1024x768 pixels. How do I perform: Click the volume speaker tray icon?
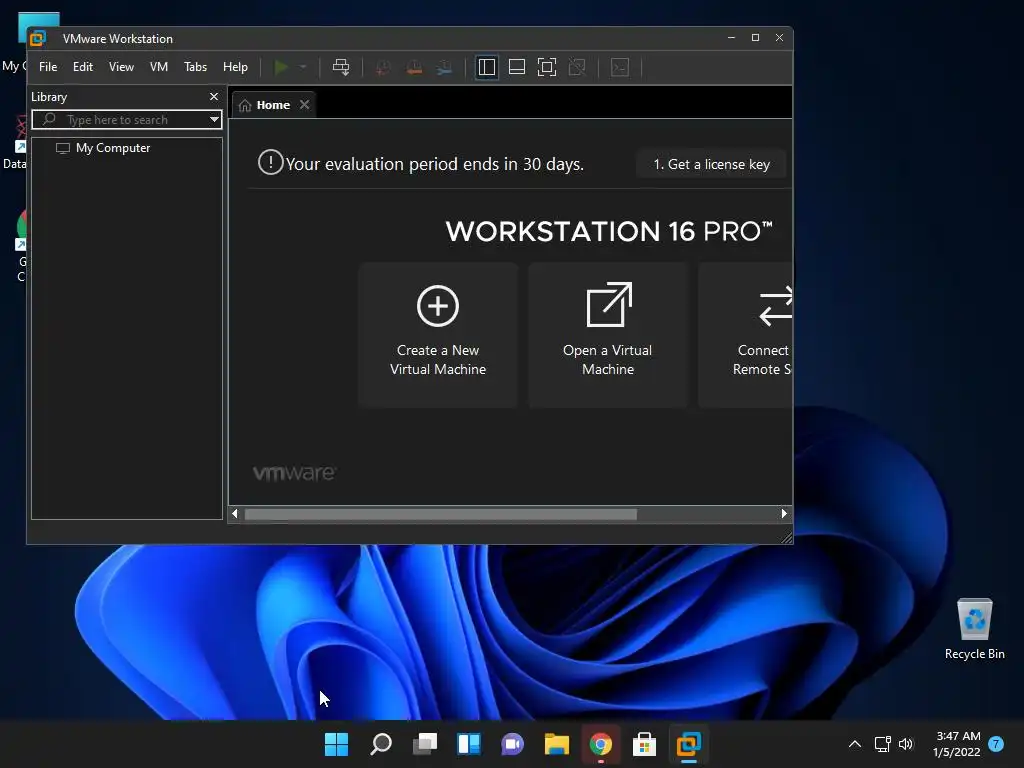coord(906,744)
